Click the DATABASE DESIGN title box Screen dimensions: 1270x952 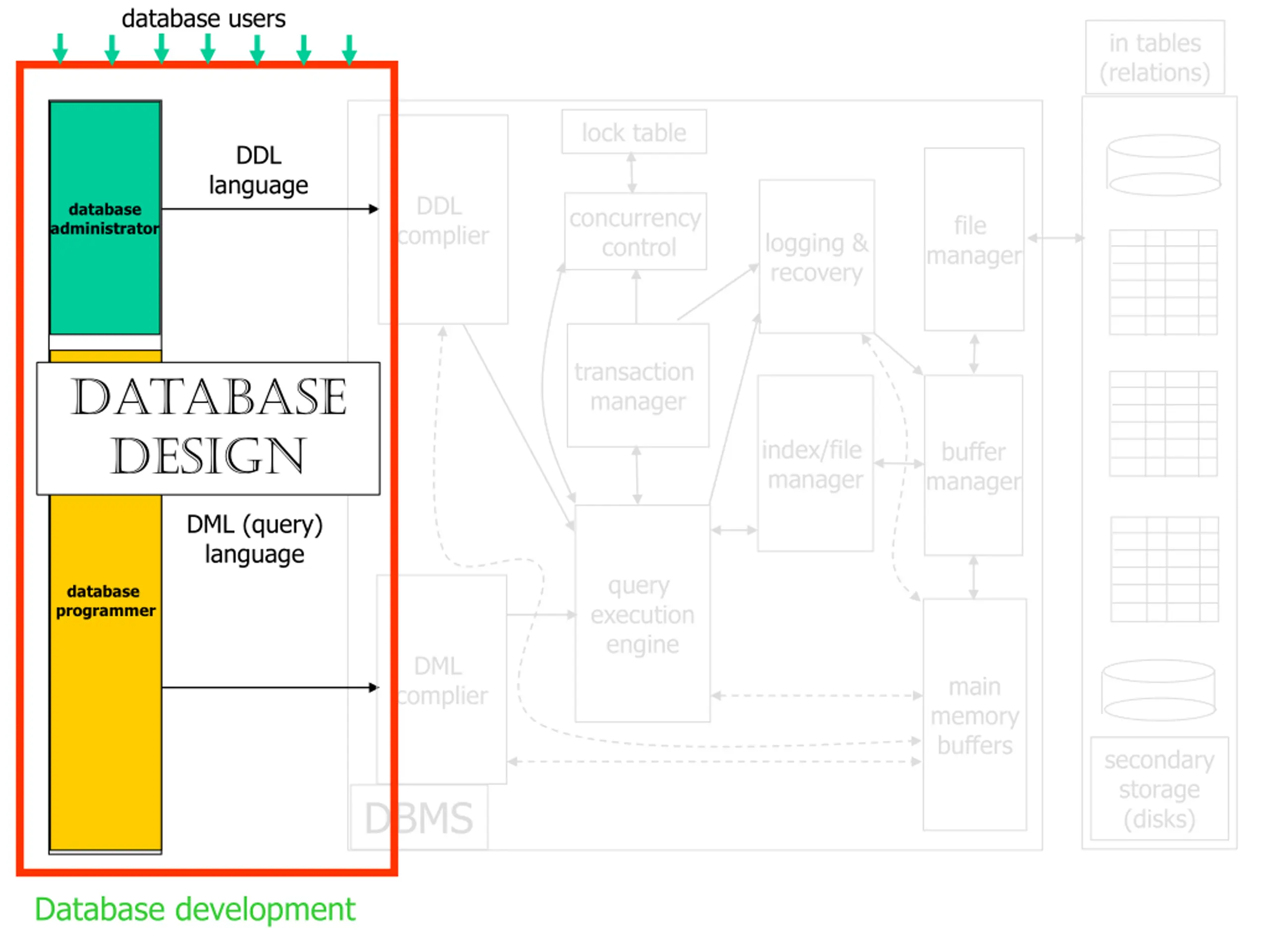(x=208, y=428)
